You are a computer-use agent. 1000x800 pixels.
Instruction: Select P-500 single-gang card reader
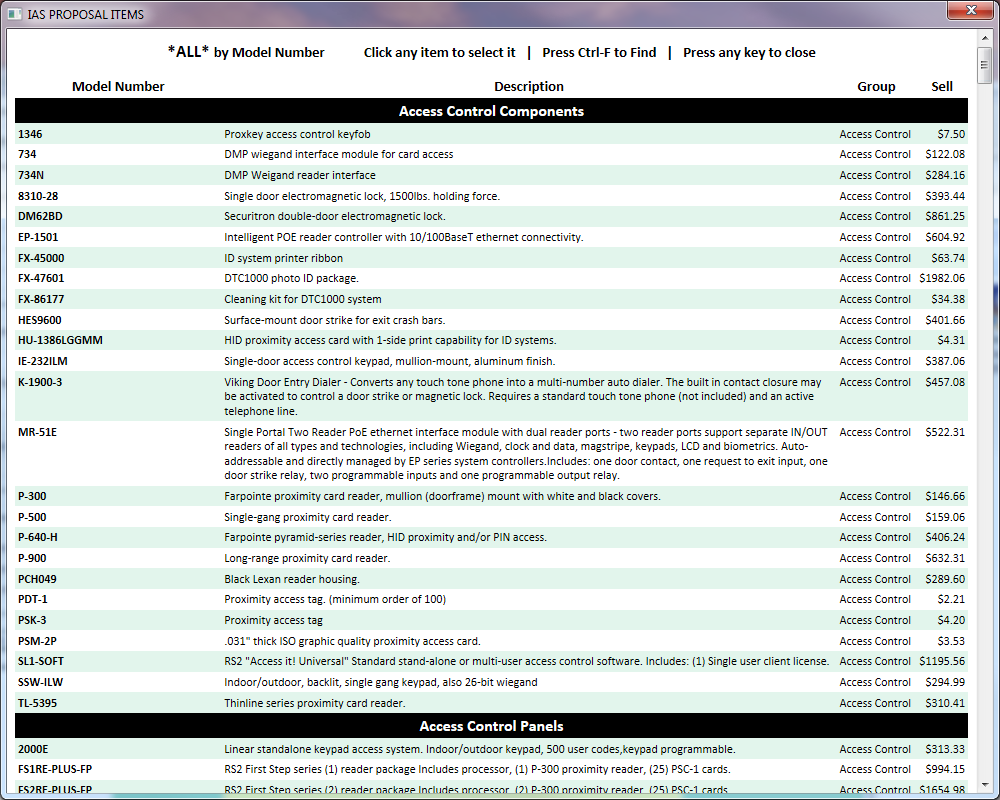pyautogui.click(x=491, y=517)
